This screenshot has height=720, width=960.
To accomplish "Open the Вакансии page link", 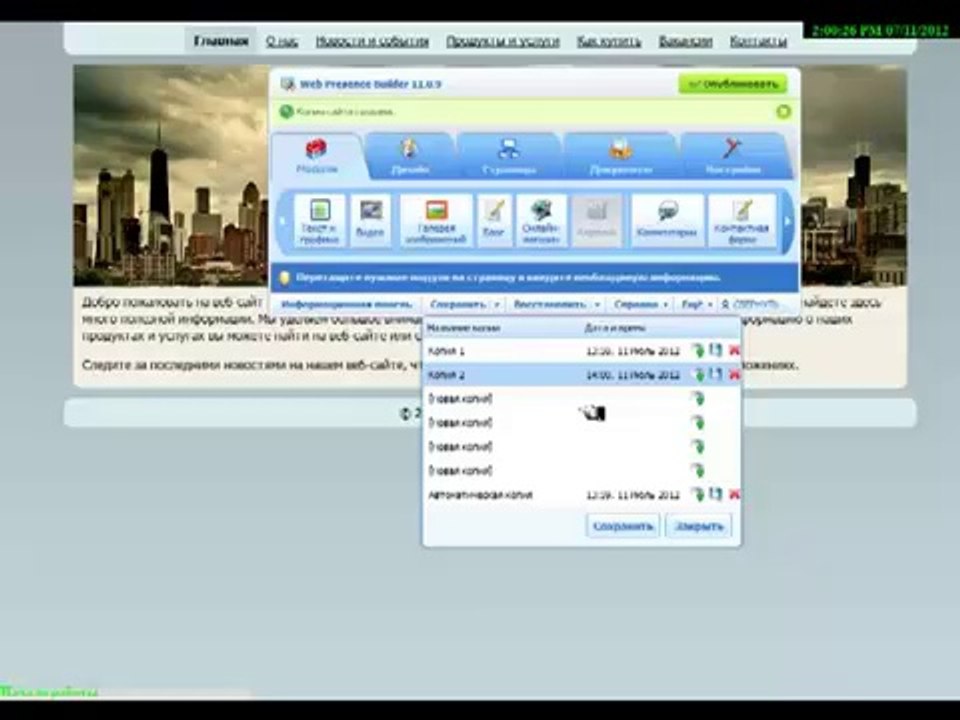I will click(x=686, y=42).
